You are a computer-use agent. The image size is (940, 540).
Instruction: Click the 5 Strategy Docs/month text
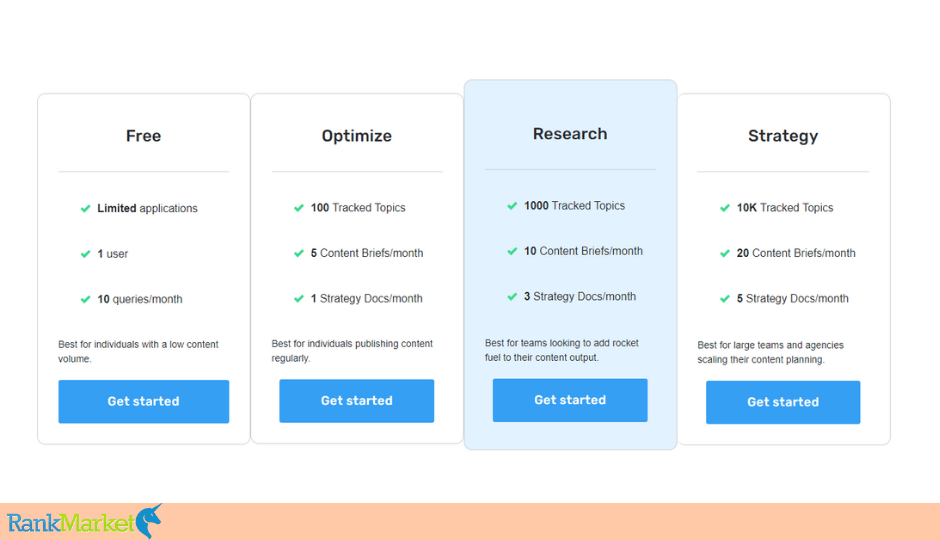(793, 299)
